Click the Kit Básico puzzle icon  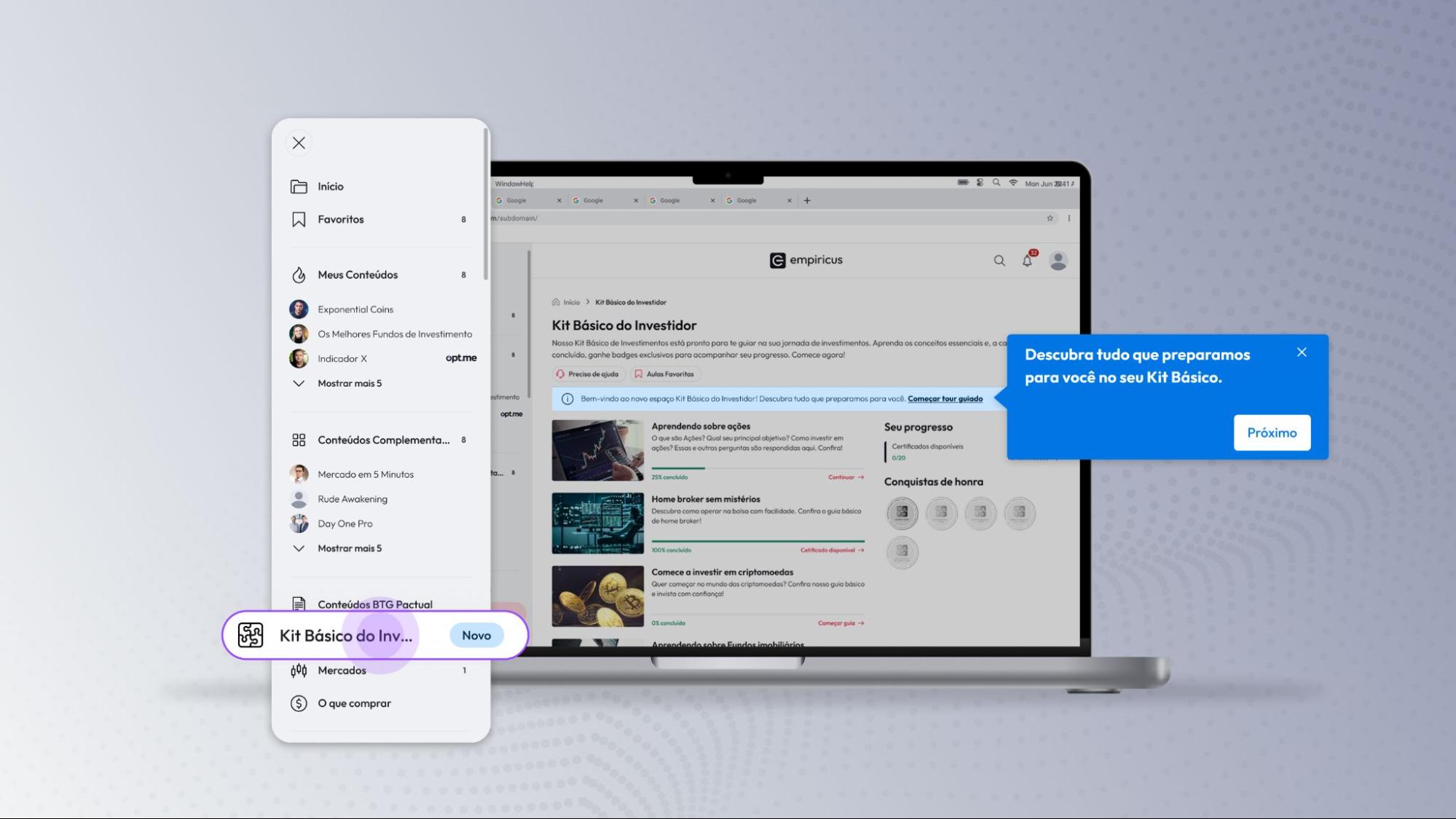point(251,635)
